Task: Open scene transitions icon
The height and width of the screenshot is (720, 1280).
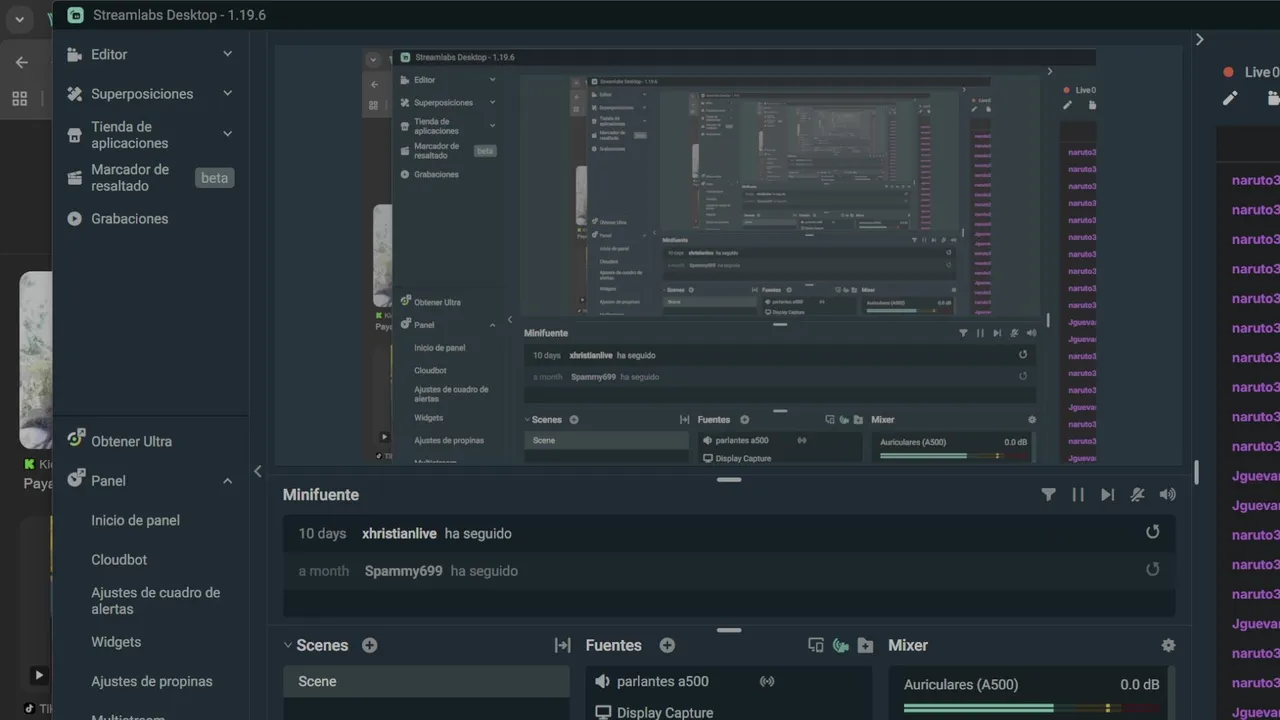Action: (x=563, y=646)
